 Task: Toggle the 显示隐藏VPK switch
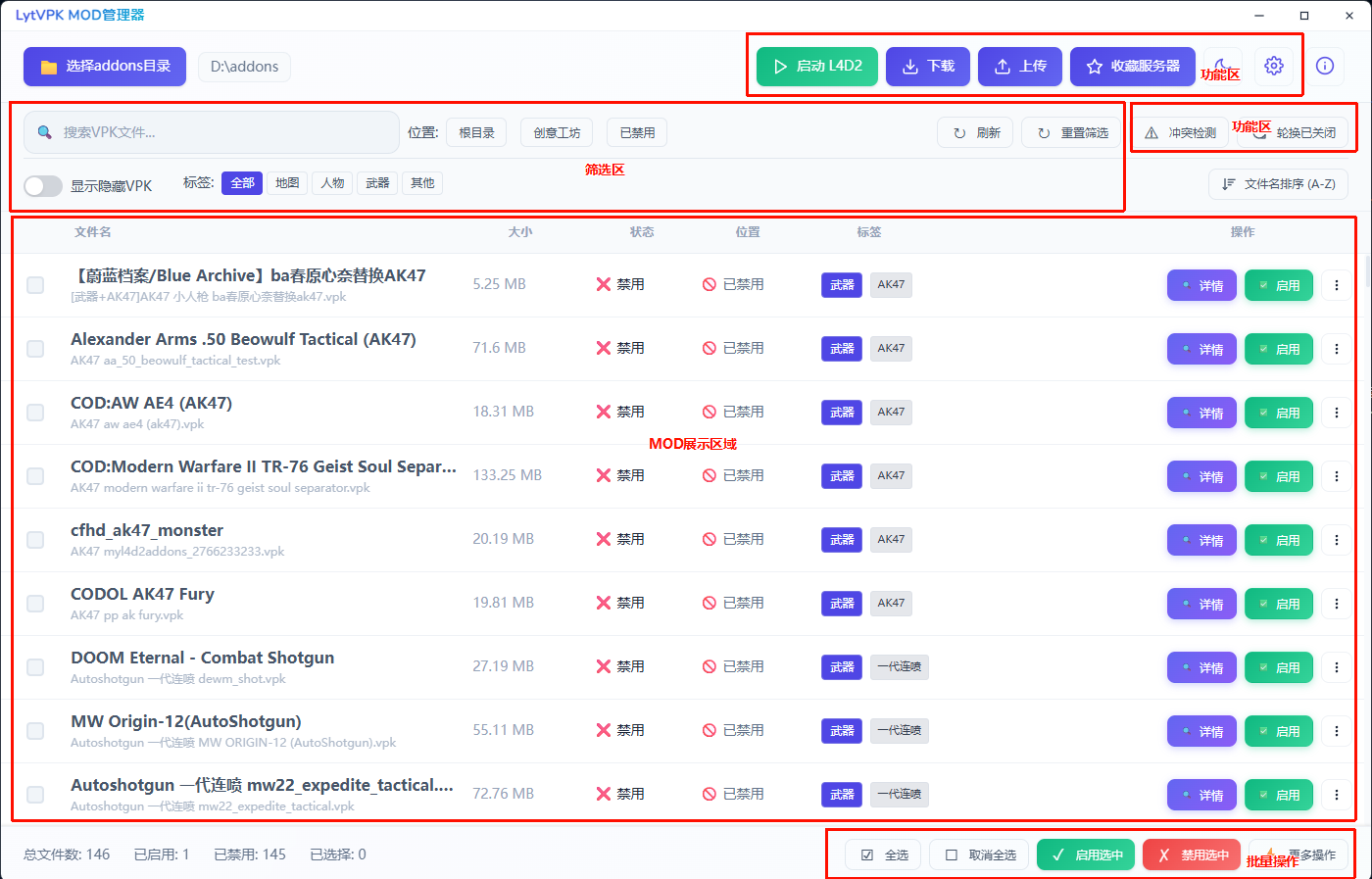[43, 186]
